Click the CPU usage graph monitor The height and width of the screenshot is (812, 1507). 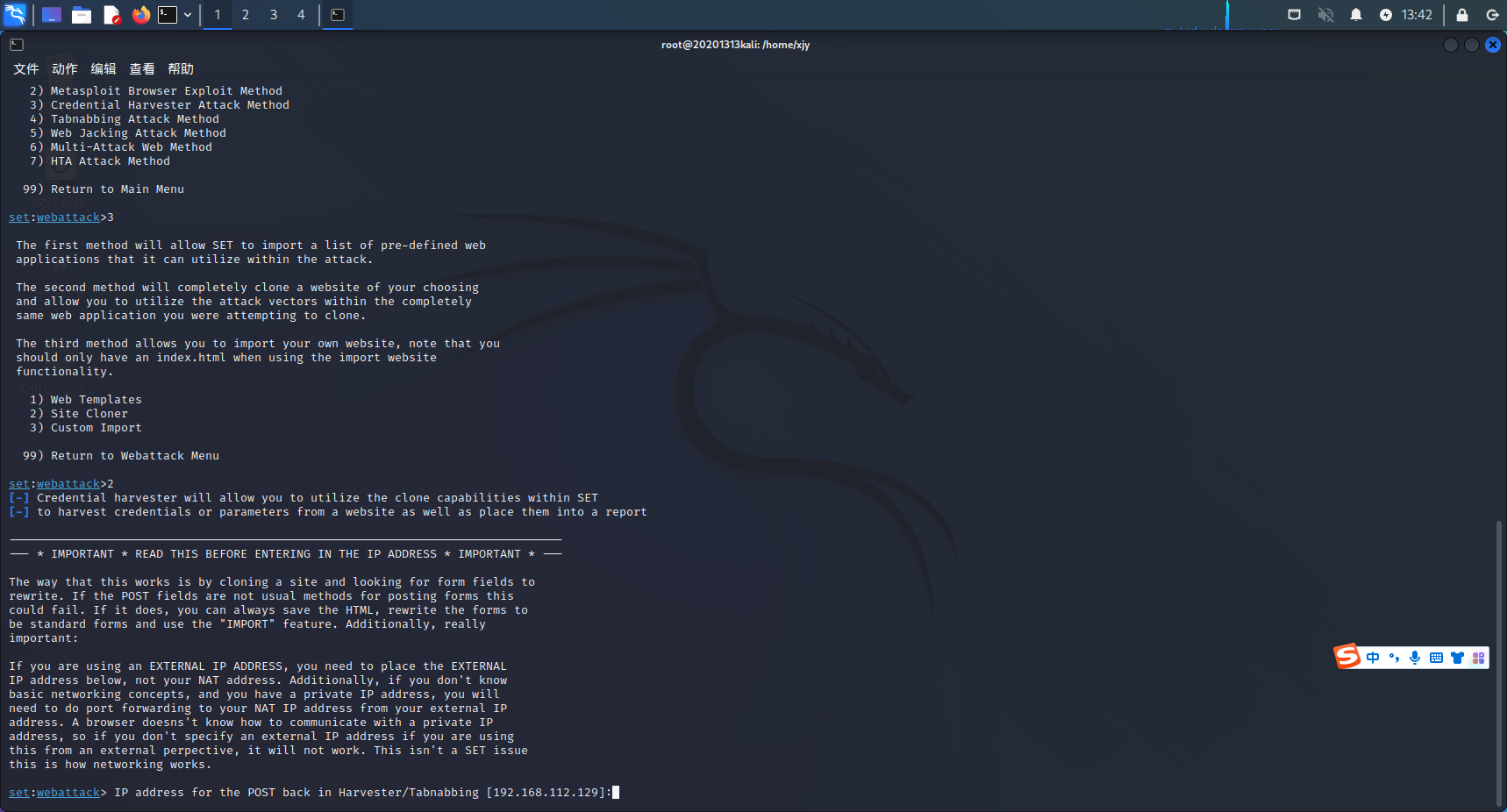point(1221,15)
